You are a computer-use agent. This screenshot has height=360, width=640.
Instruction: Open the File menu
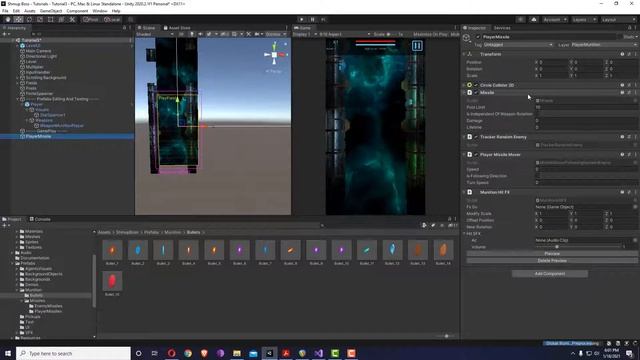(x=5, y=11)
